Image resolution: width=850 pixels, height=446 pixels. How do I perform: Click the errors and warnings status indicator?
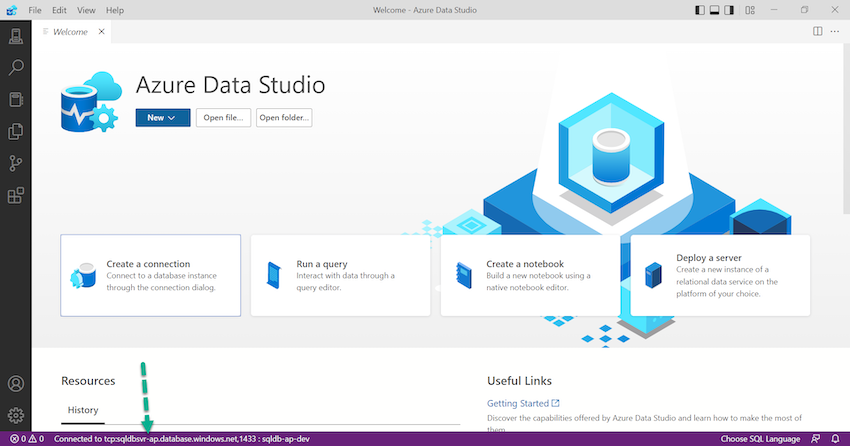point(27,439)
